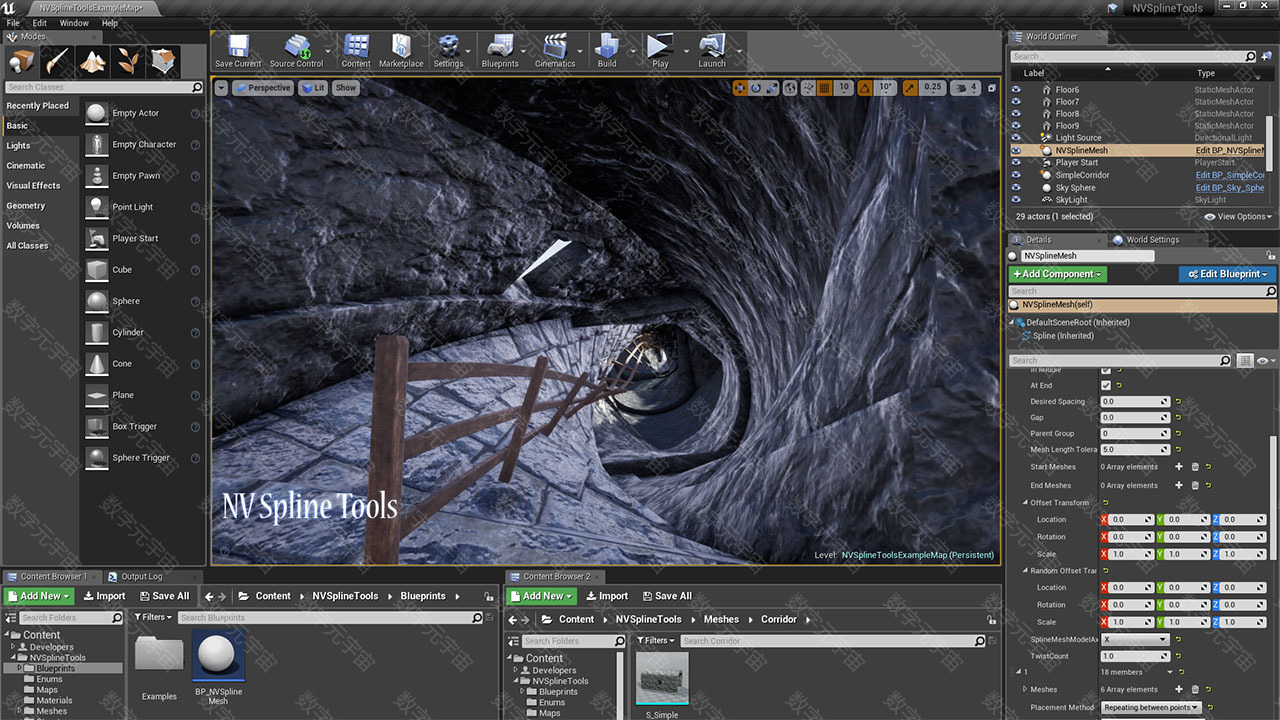Screen dimensions: 1280x720
Task: Toggle visibility of Sky Sphere actor
Action: click(1016, 187)
